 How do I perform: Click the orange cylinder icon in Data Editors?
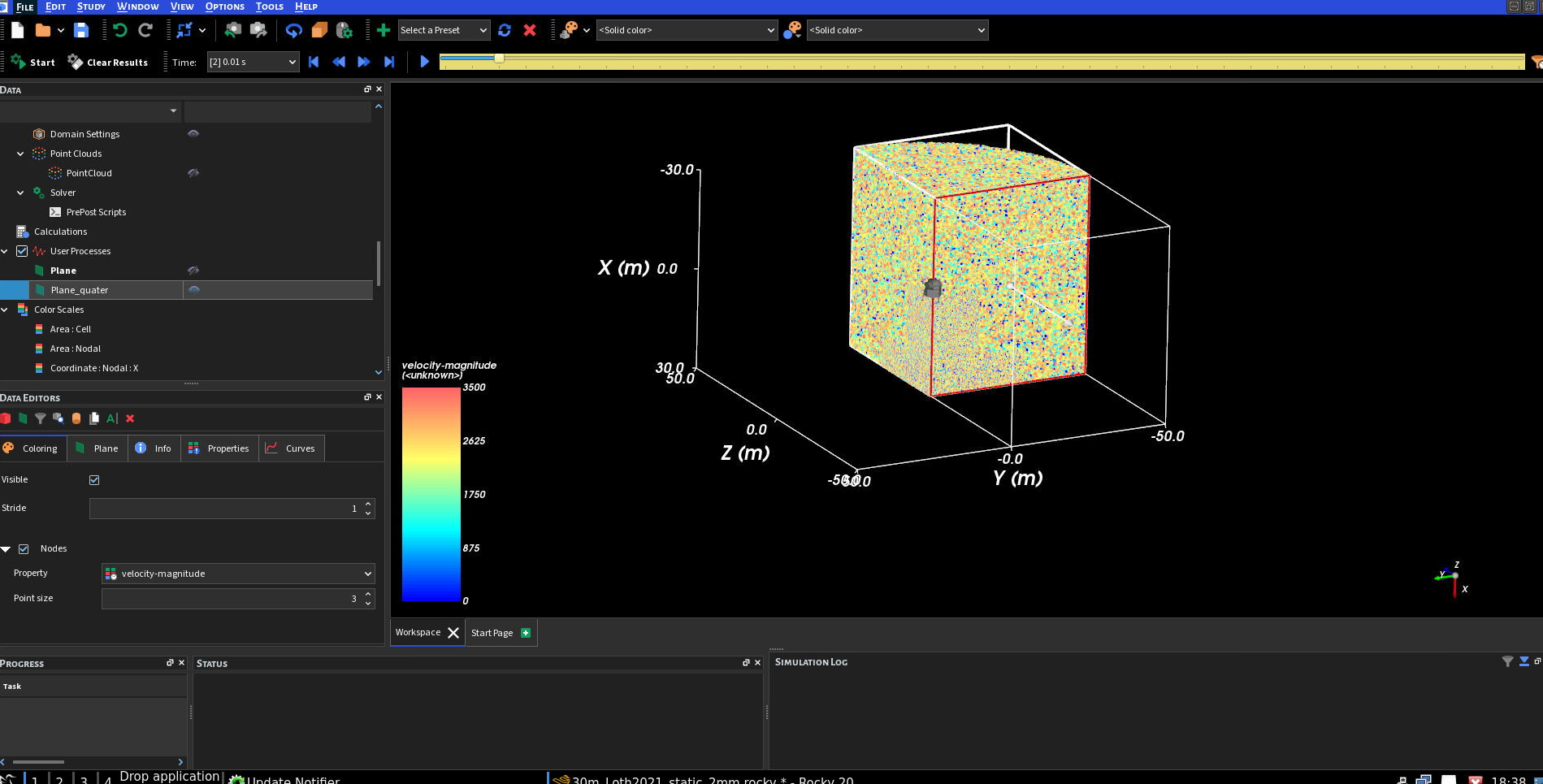click(x=76, y=418)
